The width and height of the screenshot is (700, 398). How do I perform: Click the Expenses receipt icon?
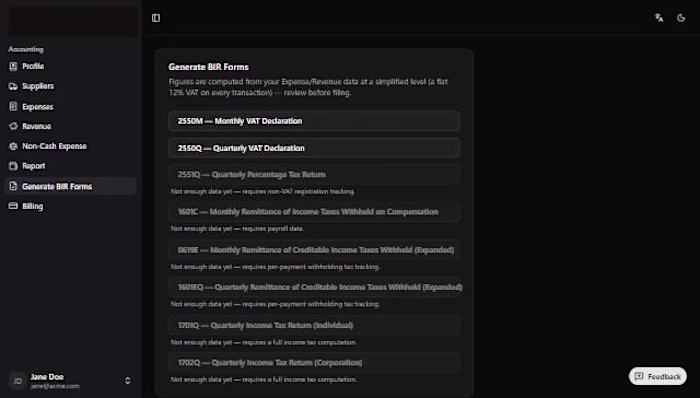[x=13, y=107]
